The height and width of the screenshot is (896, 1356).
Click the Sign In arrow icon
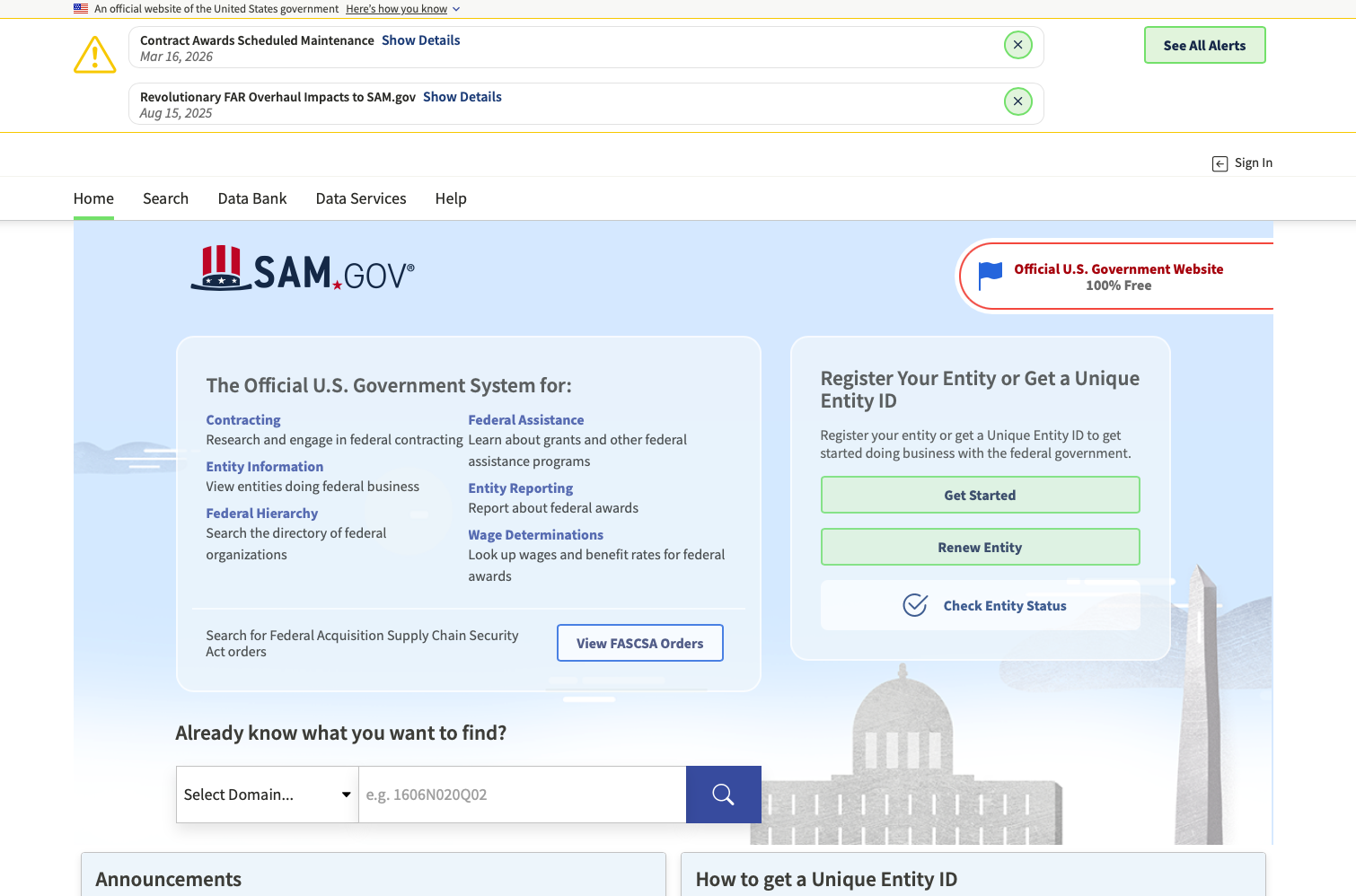pos(1220,163)
